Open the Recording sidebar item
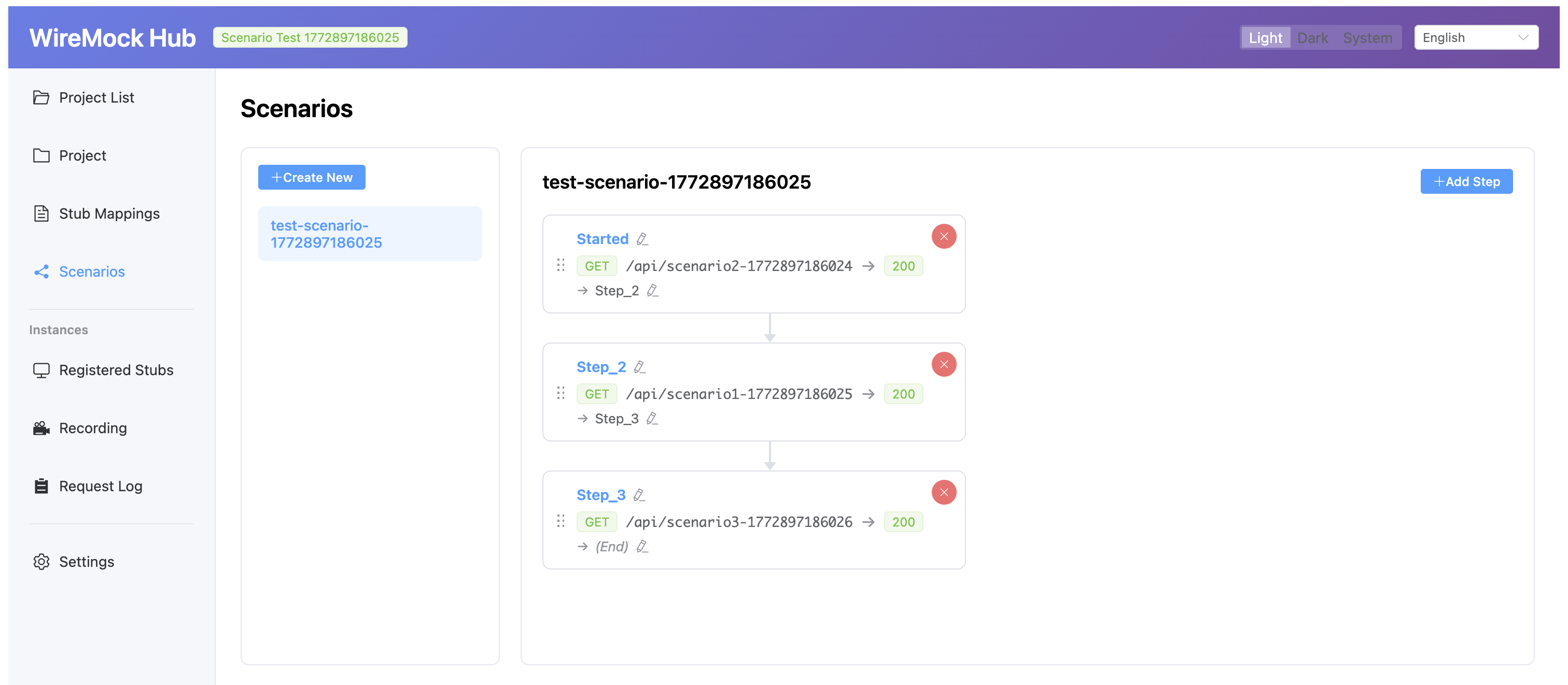The image size is (1568, 685). (92, 429)
